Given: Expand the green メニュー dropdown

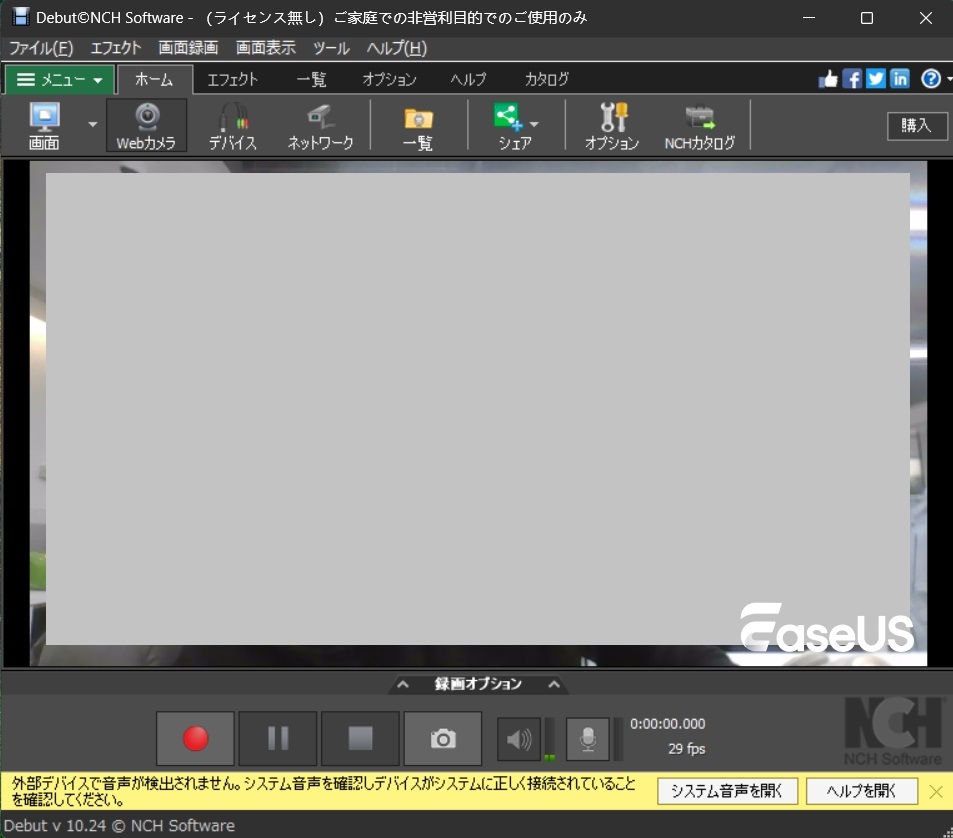Looking at the screenshot, I should [60, 80].
